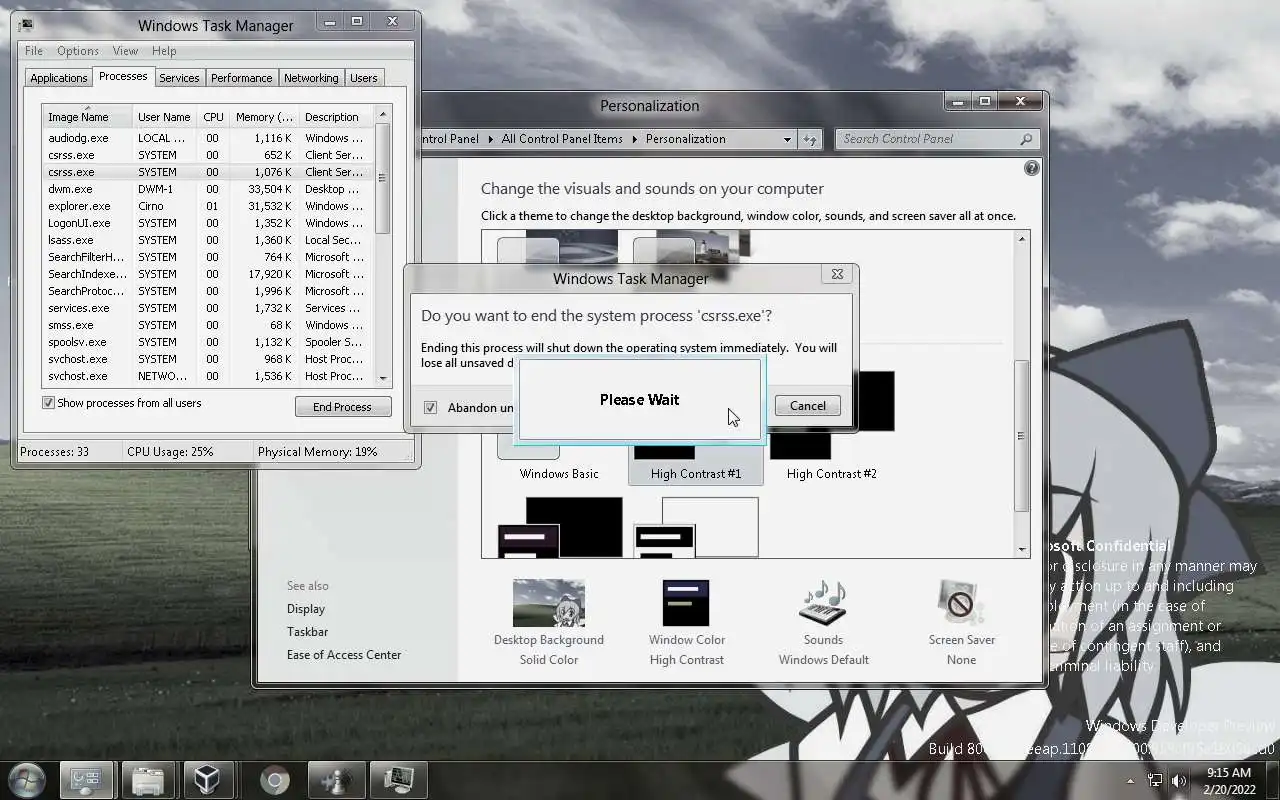This screenshot has height=800, width=1280.
Task: Click Cancel in the csrss.exe dialog
Action: tap(807, 406)
